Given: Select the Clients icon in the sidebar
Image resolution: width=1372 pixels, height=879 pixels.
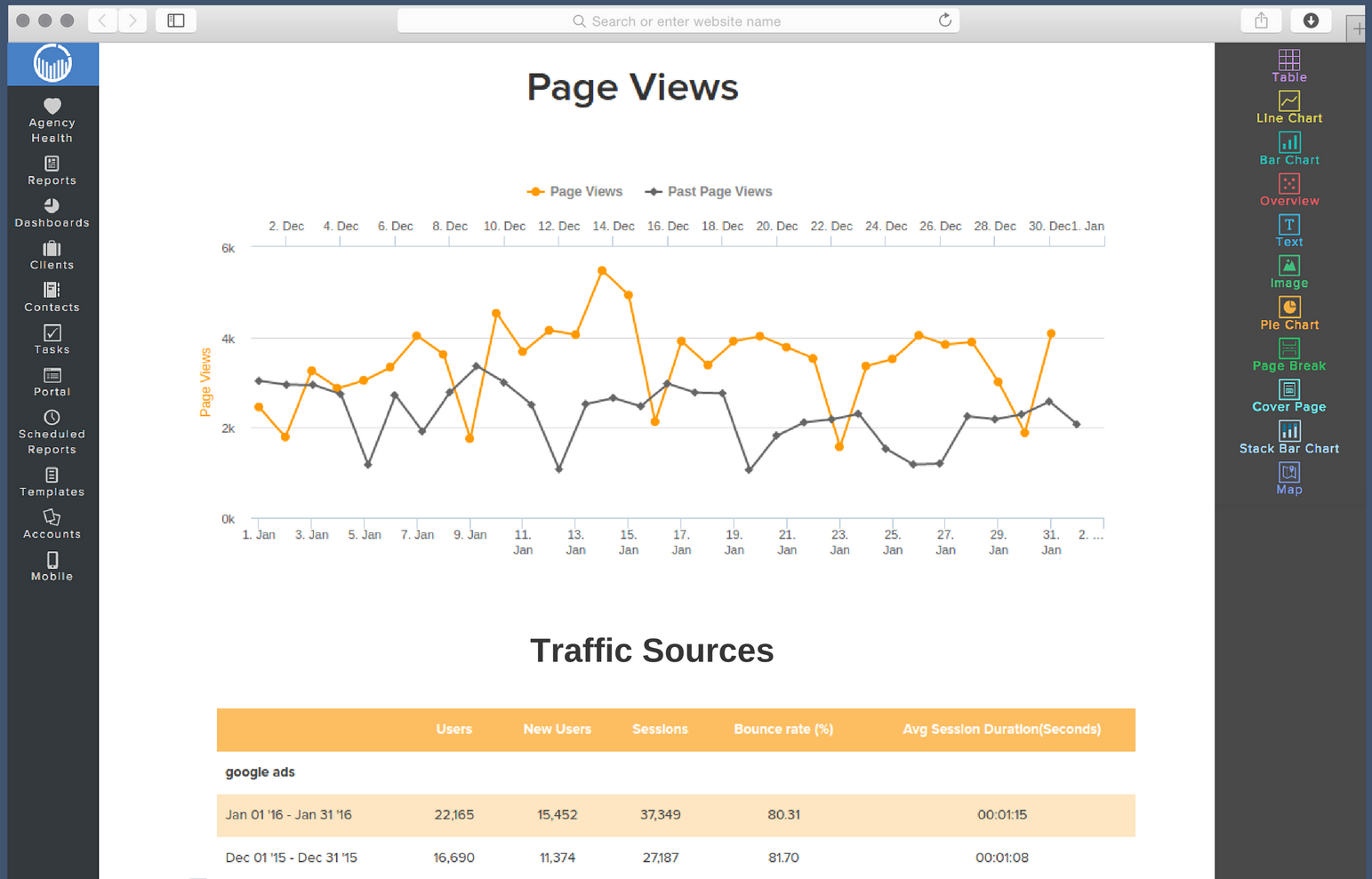Looking at the screenshot, I should (x=52, y=255).
